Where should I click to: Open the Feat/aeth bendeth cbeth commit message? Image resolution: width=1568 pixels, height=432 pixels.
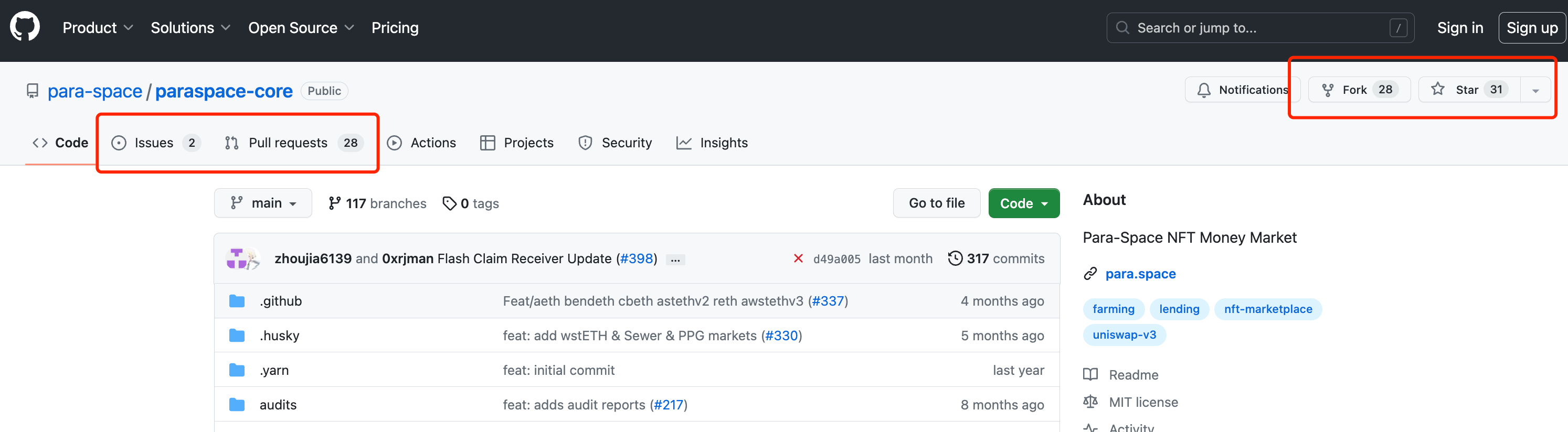652,301
